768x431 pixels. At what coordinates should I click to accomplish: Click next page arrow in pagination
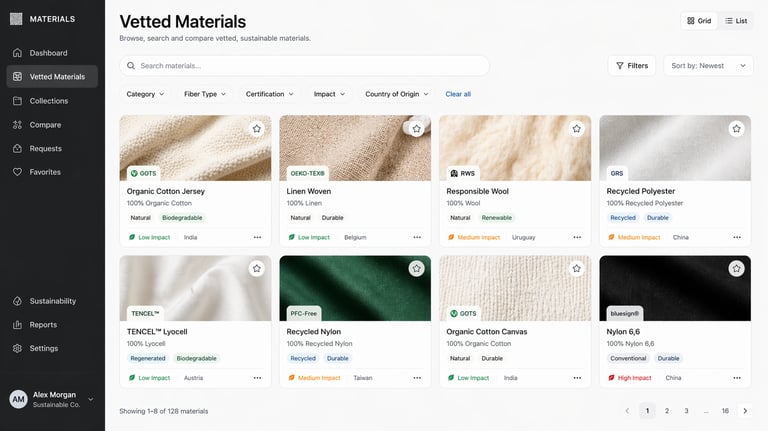click(744, 411)
